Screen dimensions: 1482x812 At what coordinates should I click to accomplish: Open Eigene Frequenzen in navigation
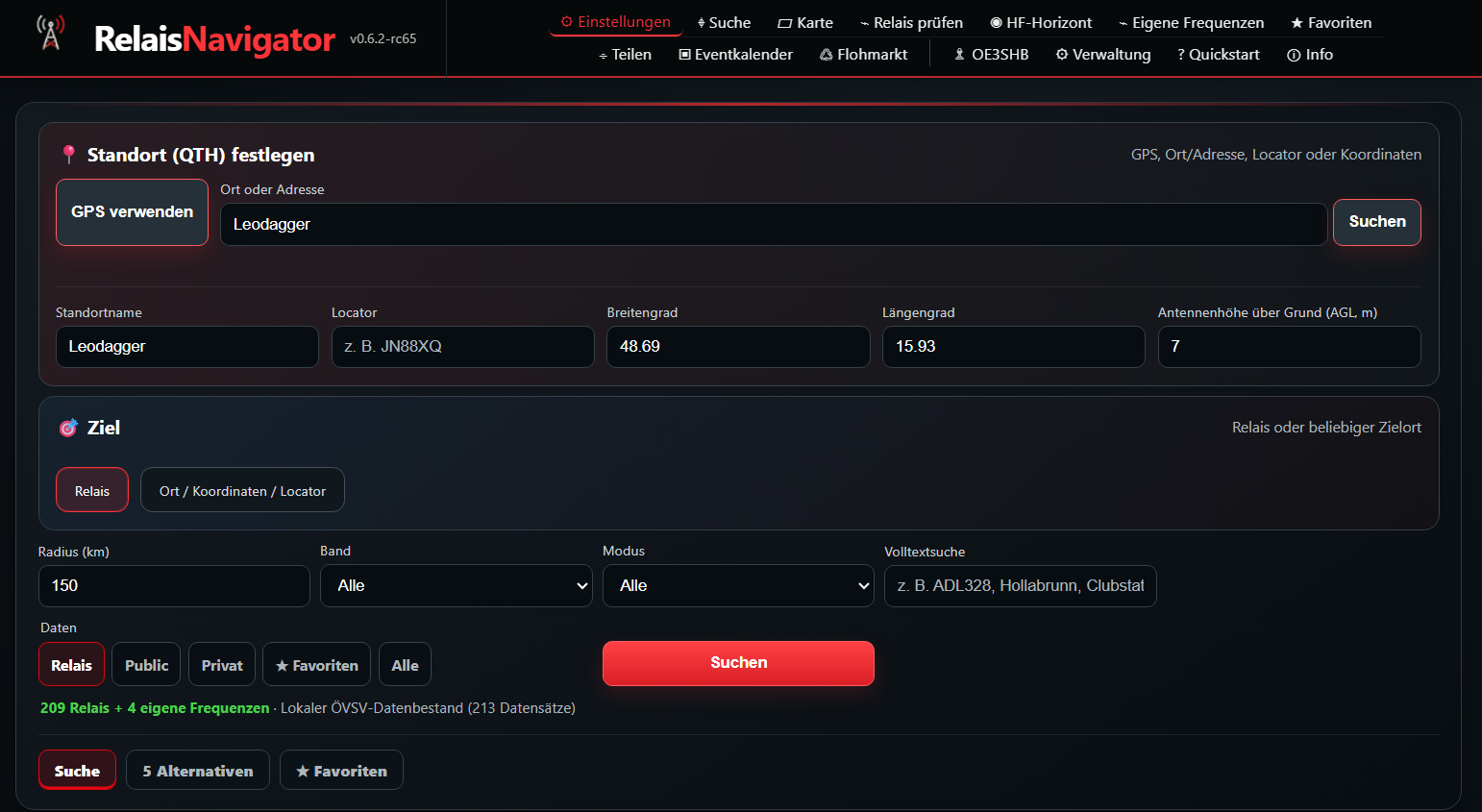(1192, 23)
